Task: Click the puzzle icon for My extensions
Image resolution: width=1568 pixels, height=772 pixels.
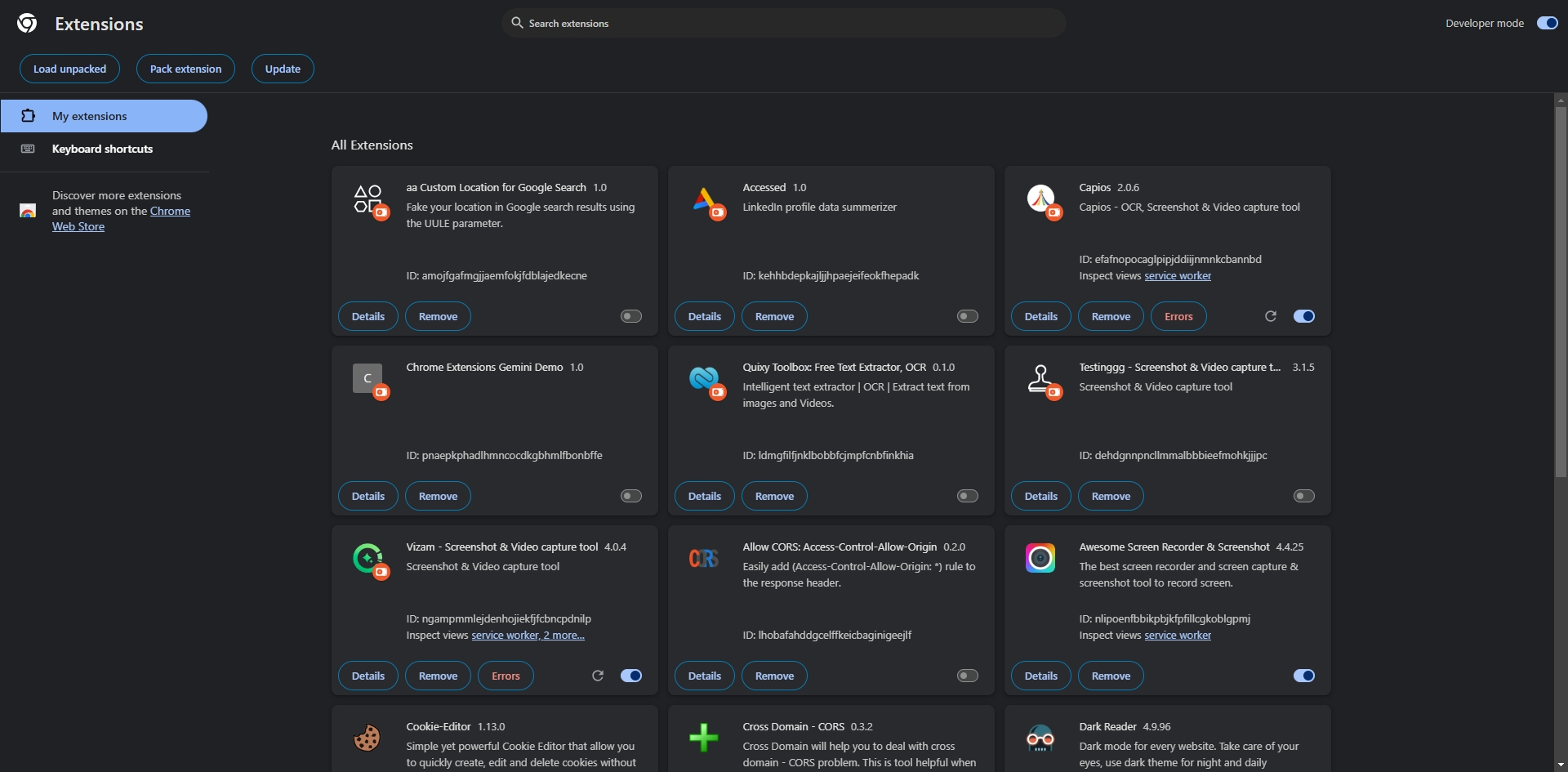Action: coord(28,116)
